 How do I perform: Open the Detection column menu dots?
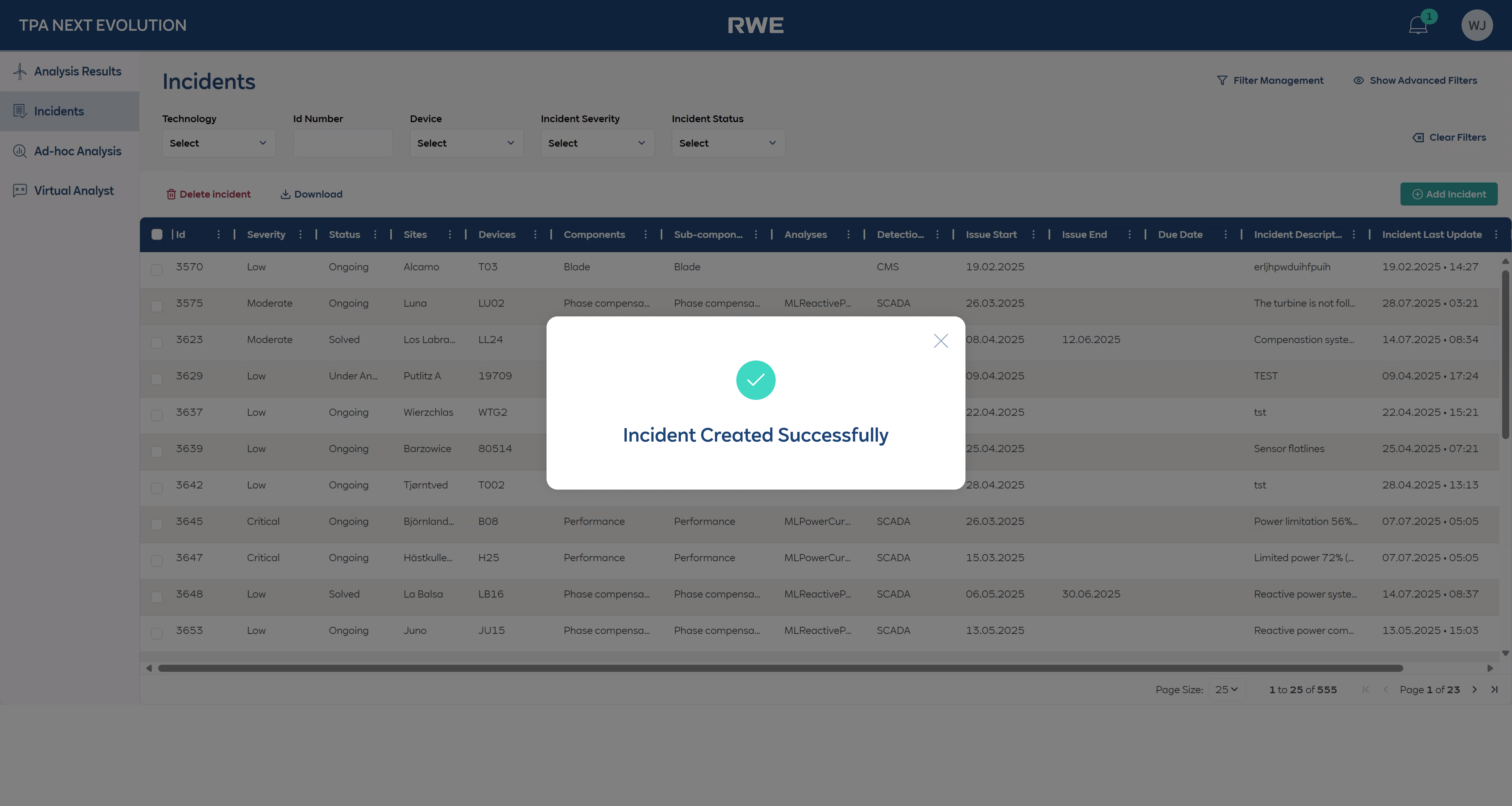click(x=937, y=235)
